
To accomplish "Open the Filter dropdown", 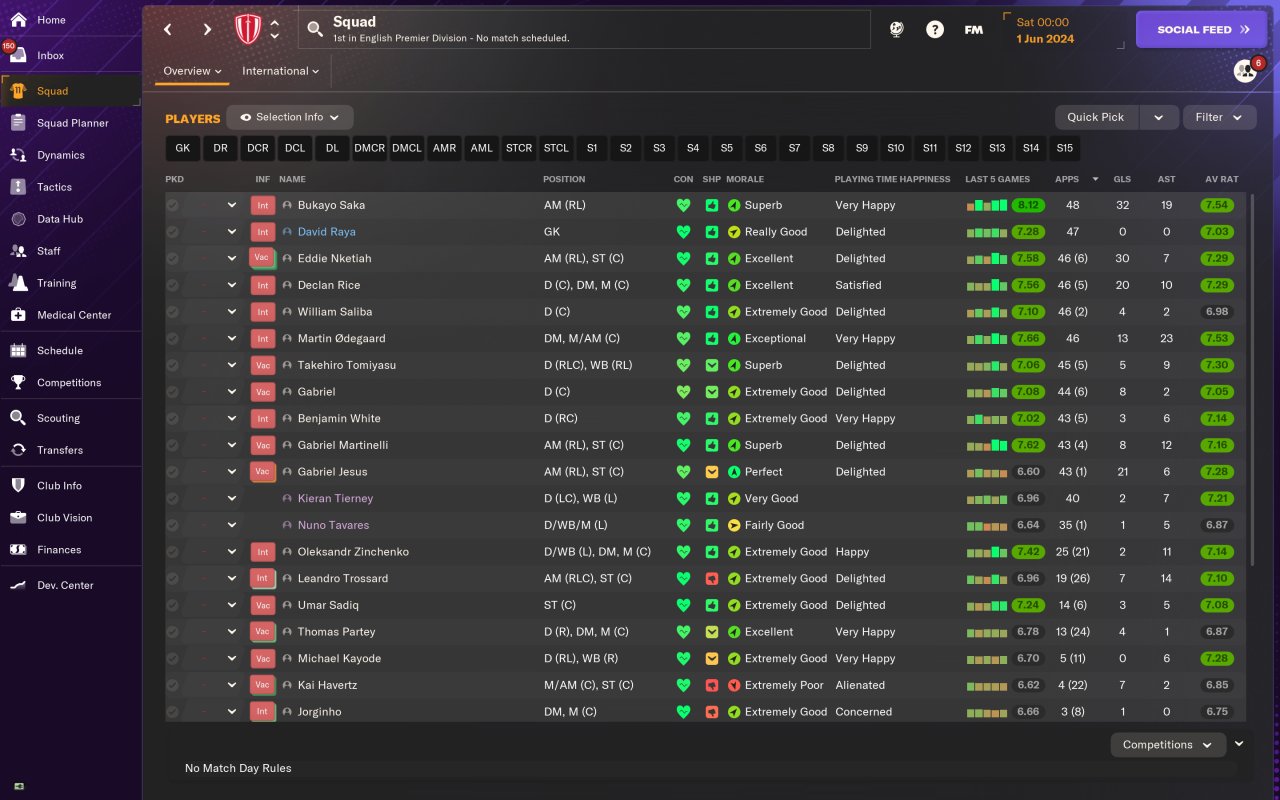I will pos(1219,117).
